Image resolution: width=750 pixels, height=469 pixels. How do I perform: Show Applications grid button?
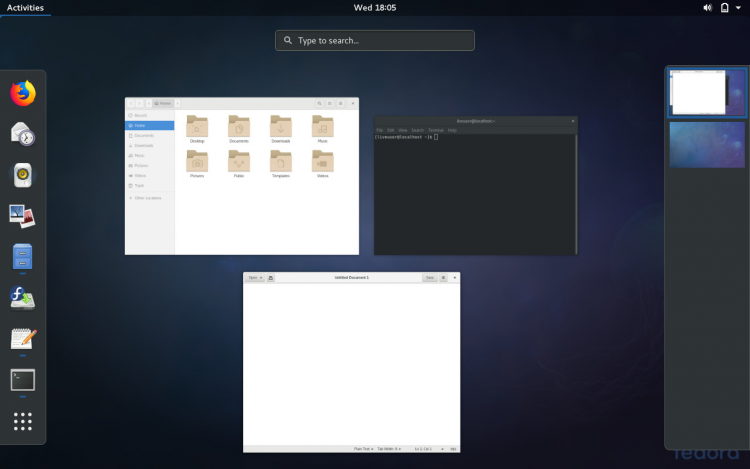point(23,421)
